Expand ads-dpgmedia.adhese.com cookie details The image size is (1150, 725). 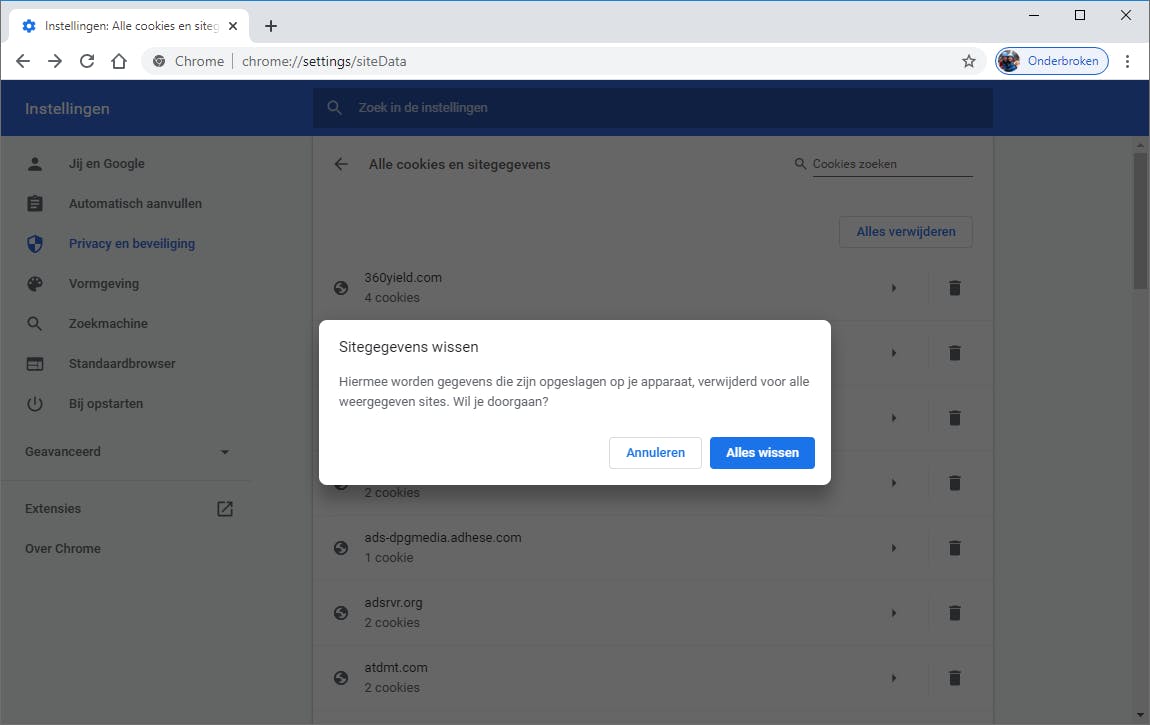[893, 548]
